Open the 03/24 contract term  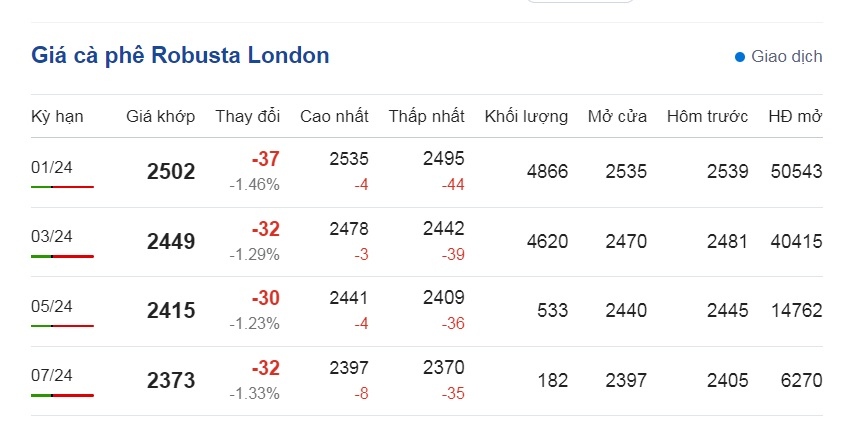pos(52,237)
